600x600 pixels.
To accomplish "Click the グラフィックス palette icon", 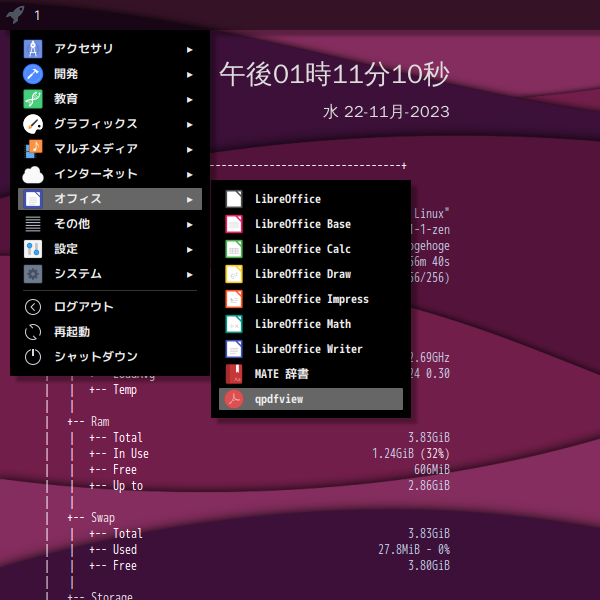I will point(33,124).
